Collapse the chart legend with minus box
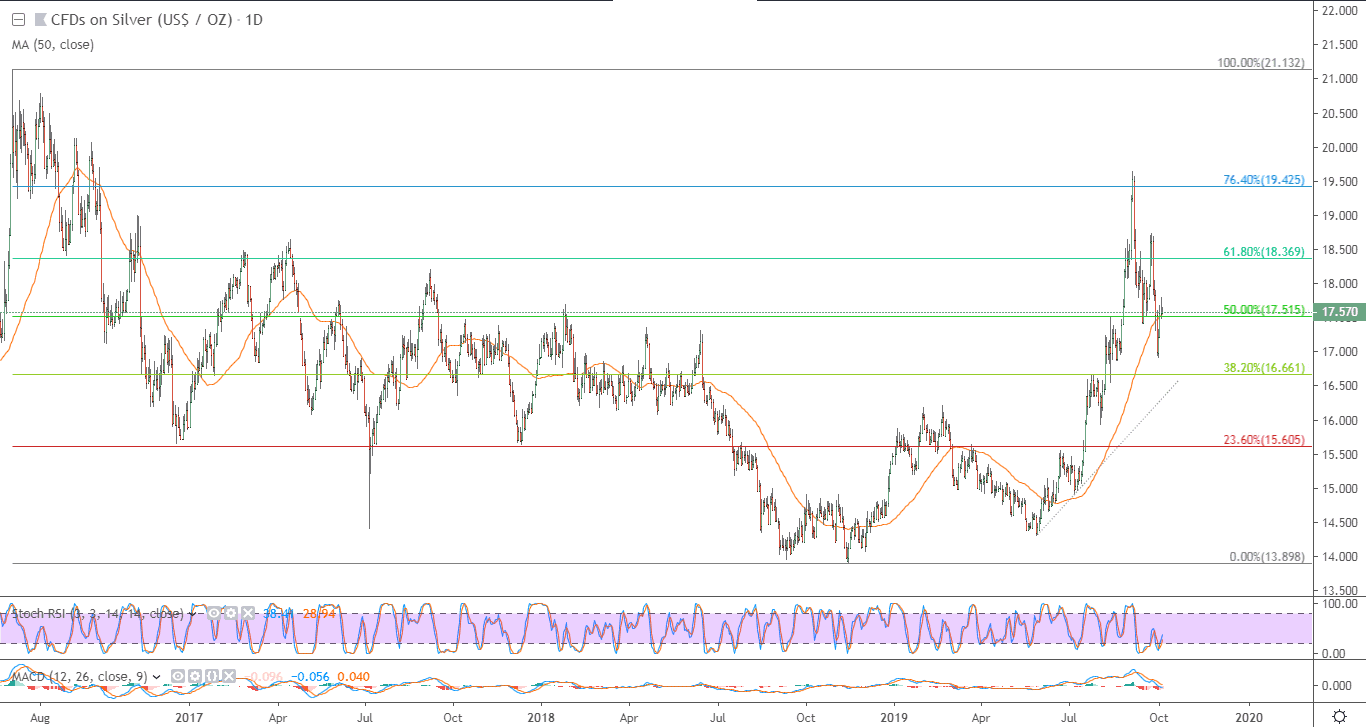 (17, 19)
